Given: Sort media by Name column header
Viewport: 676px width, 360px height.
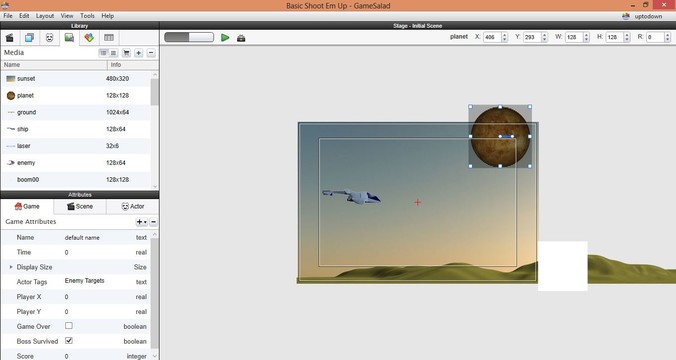Looking at the screenshot, I should coord(54,65).
